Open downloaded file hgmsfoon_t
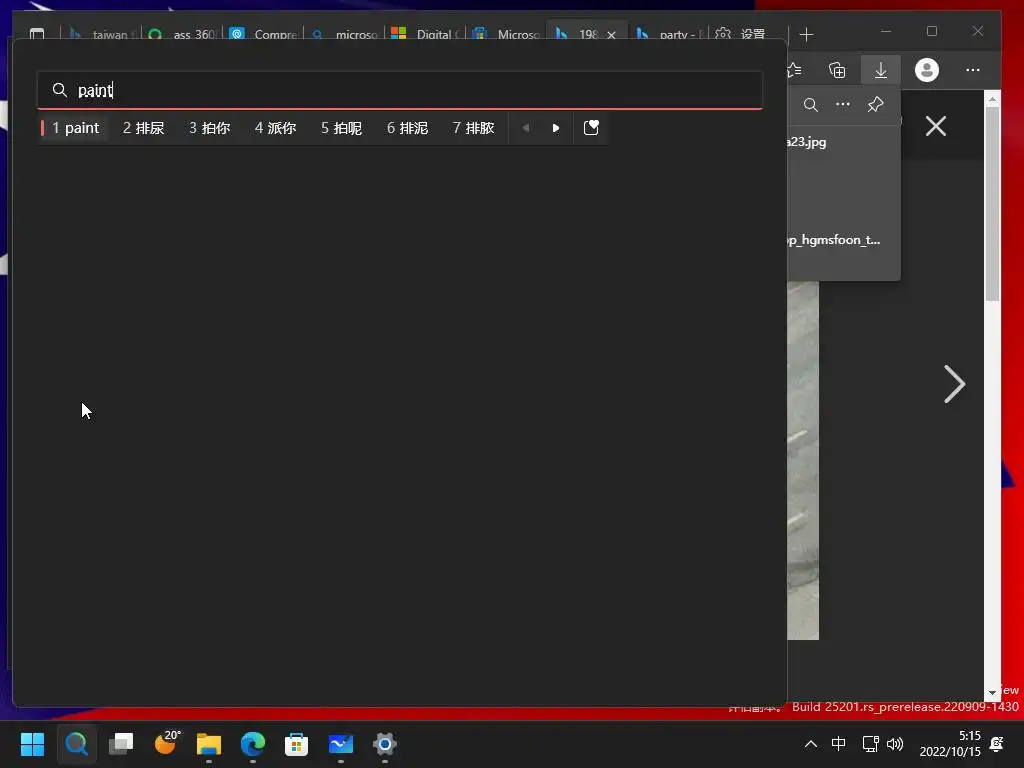Image resolution: width=1024 pixels, height=768 pixels. tap(835, 240)
